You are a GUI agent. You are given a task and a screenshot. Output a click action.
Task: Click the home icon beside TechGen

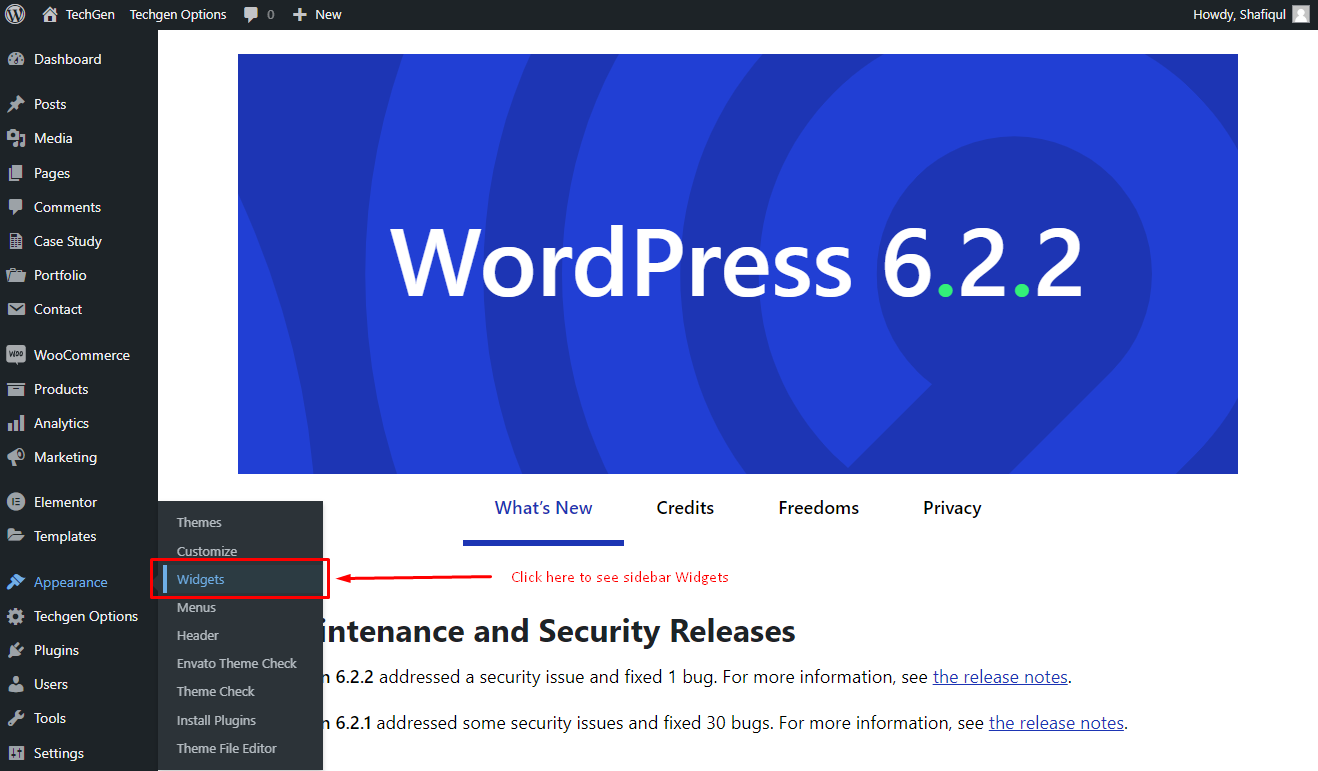(x=50, y=14)
